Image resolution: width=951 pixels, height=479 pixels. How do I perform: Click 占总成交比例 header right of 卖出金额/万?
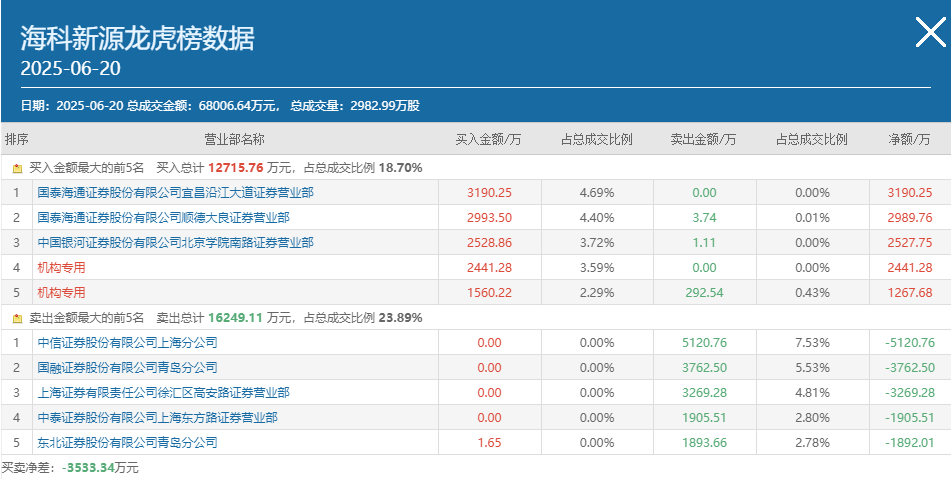tap(812, 139)
